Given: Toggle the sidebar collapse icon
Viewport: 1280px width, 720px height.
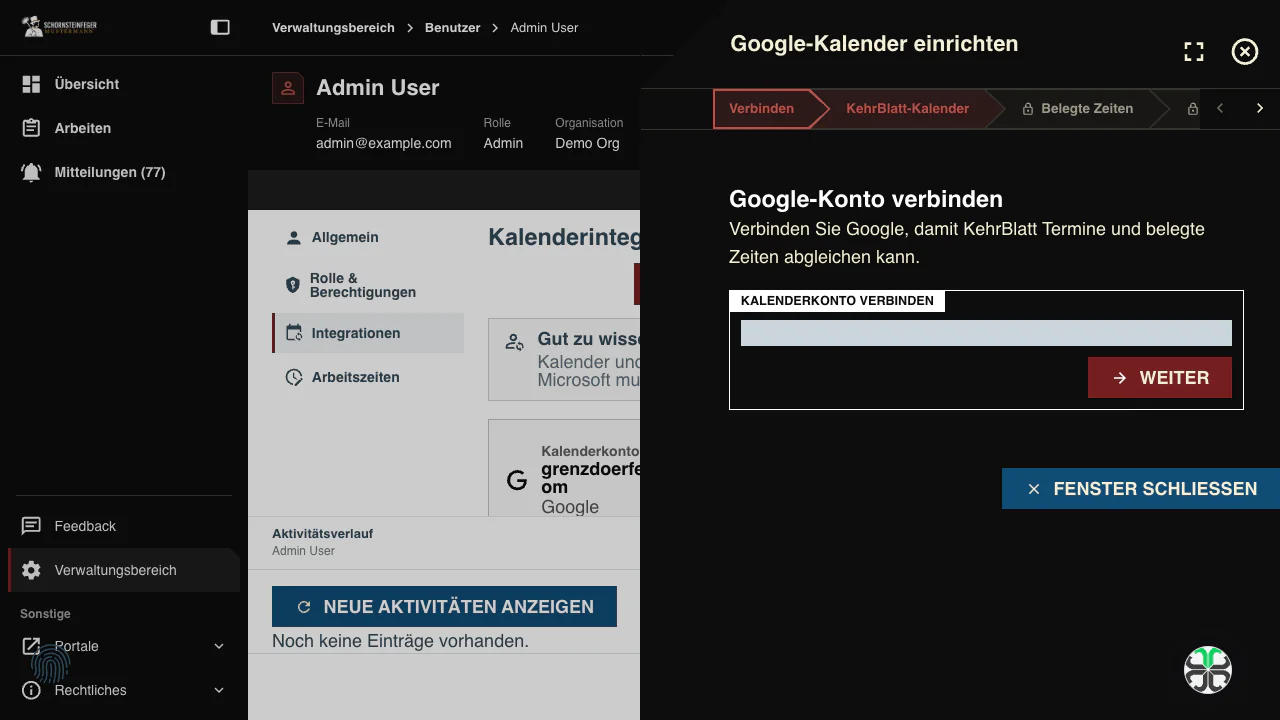Looking at the screenshot, I should [220, 28].
